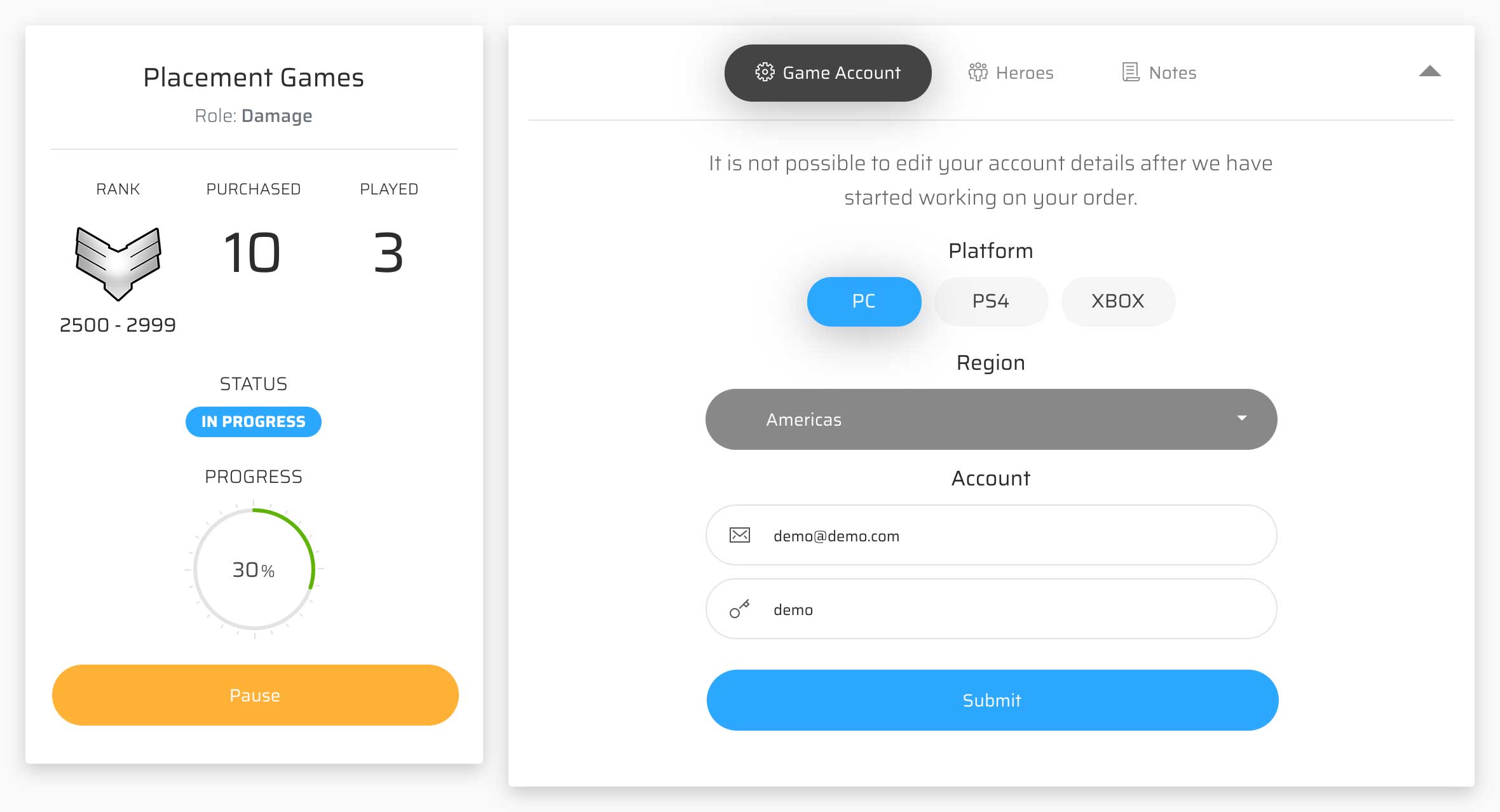Switch to the Notes tab
The image size is (1500, 812).
point(1159,73)
